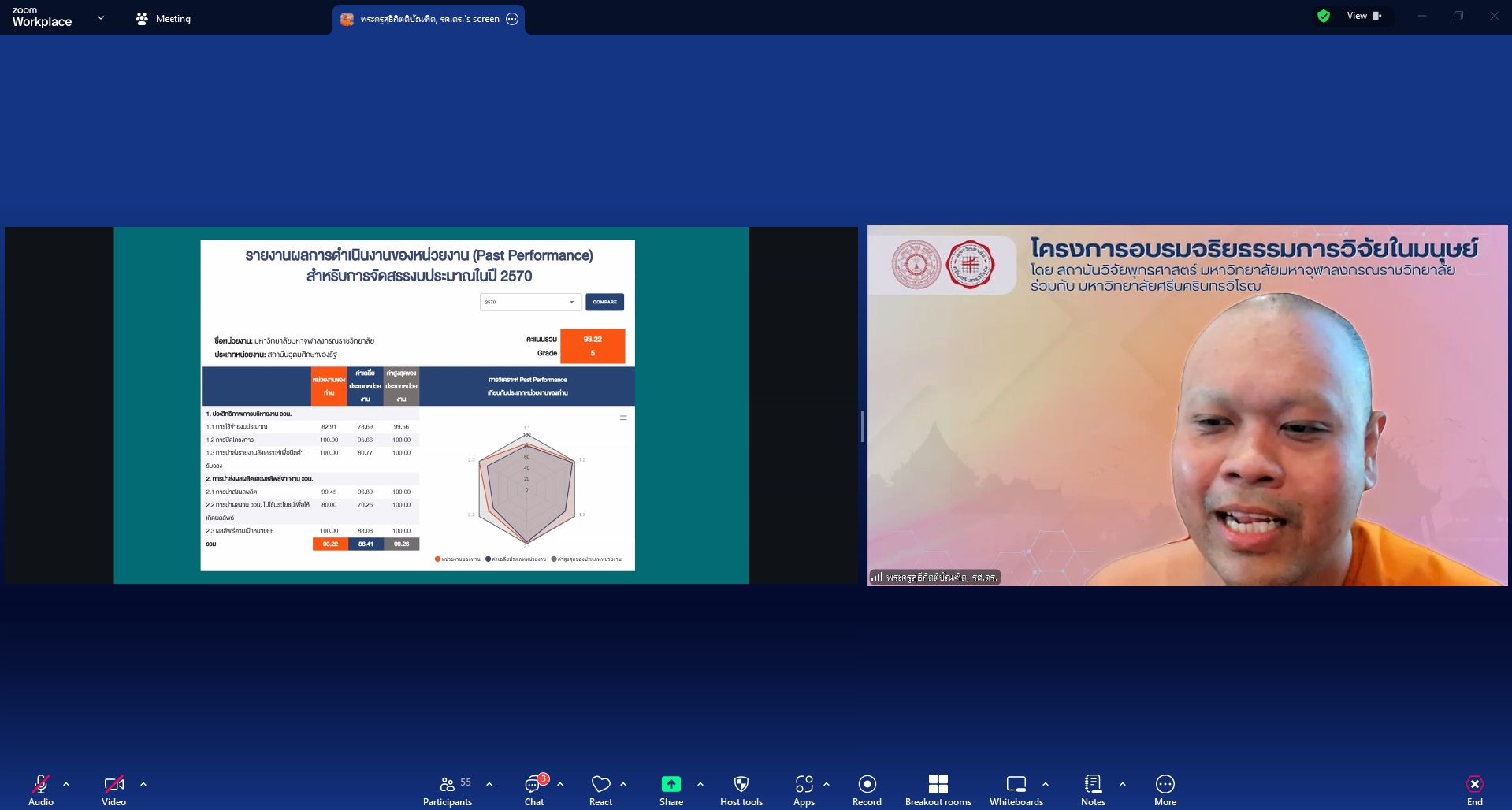Unmute the microphone Audio button

(x=41, y=790)
